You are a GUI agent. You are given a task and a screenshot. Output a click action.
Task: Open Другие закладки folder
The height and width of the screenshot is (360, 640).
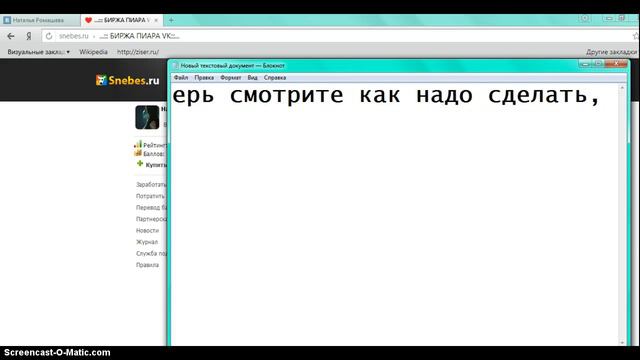pos(611,52)
